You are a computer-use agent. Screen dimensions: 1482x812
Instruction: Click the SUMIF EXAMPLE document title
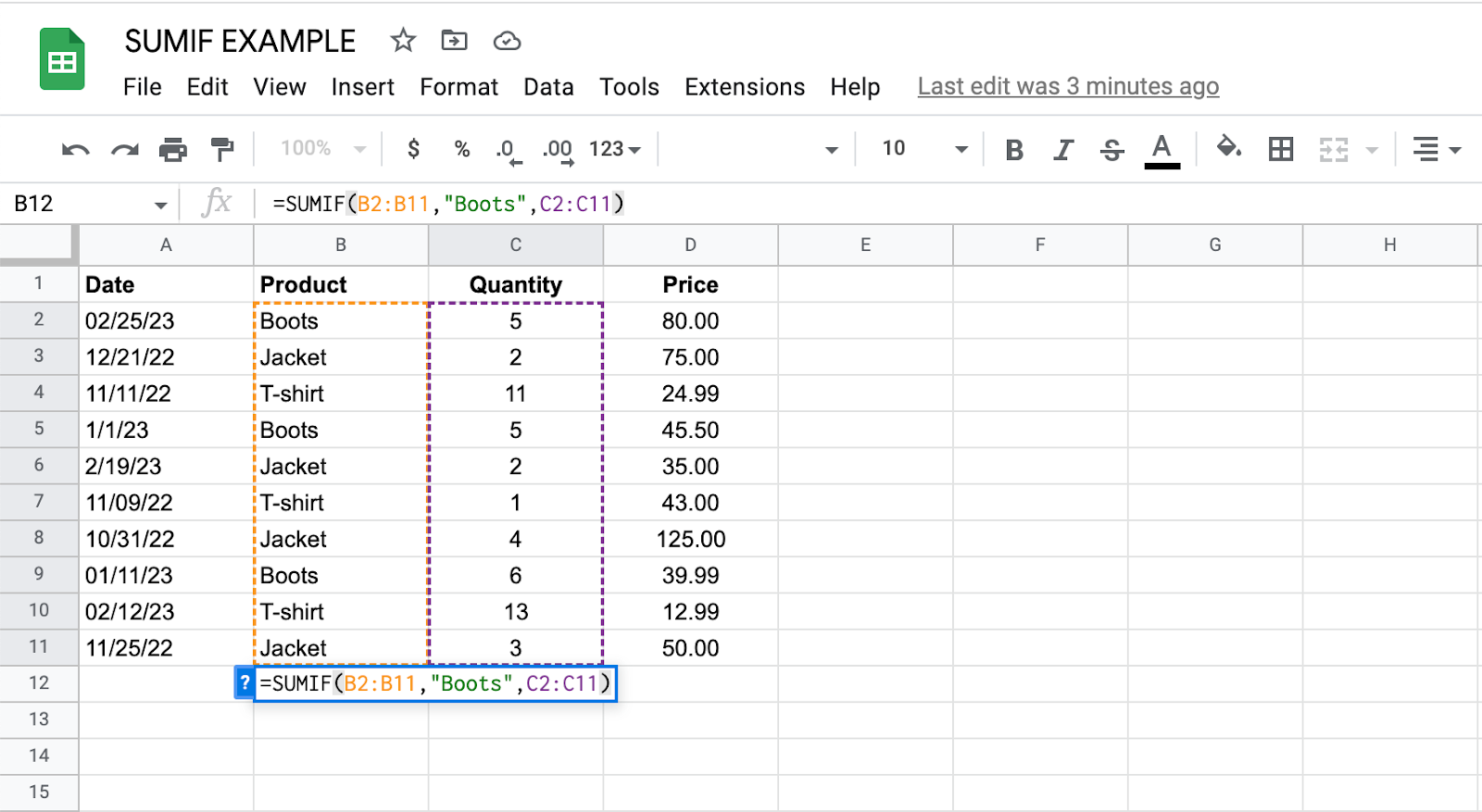(x=240, y=42)
